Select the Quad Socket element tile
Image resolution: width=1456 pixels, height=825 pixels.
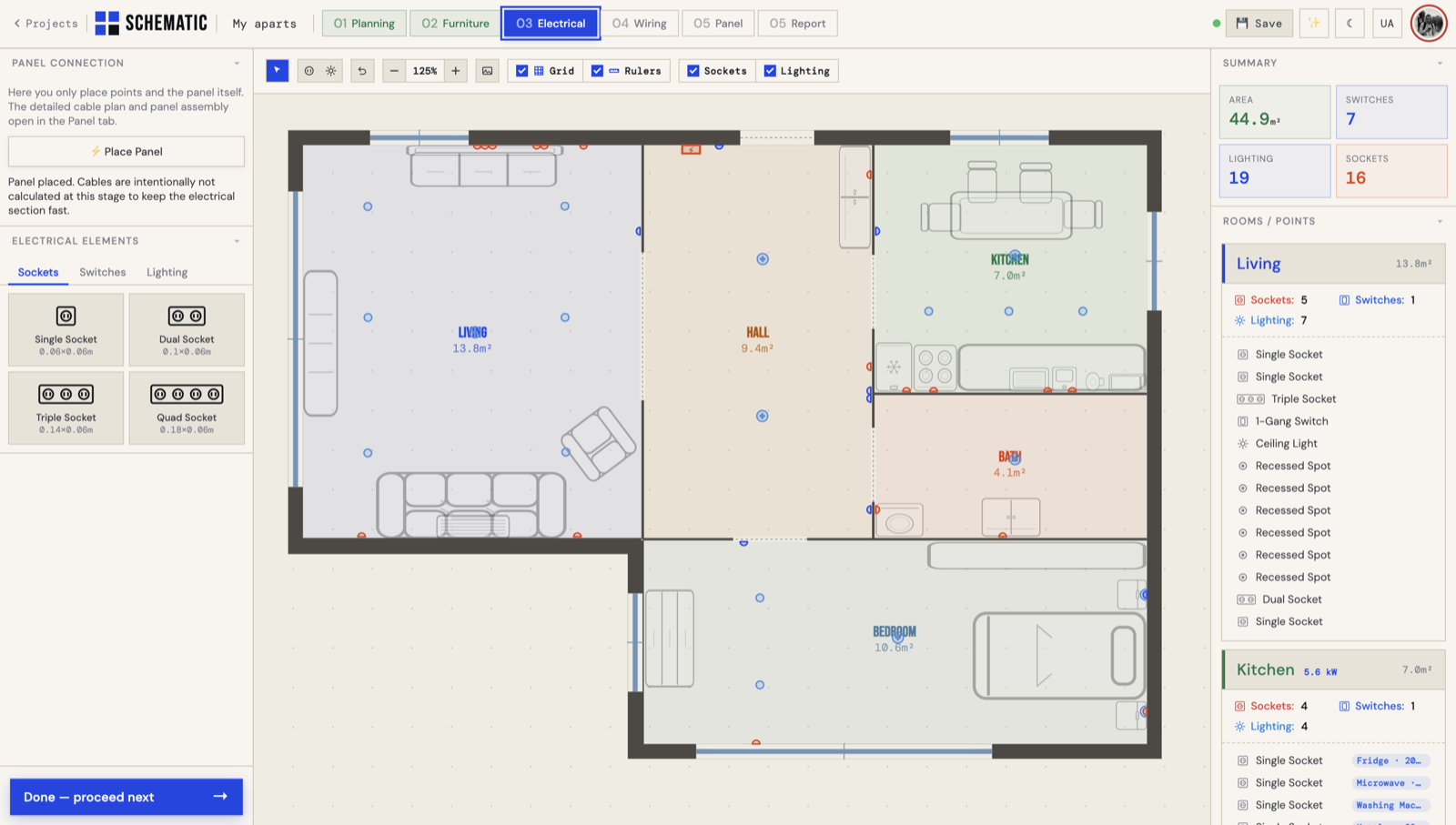(x=187, y=407)
